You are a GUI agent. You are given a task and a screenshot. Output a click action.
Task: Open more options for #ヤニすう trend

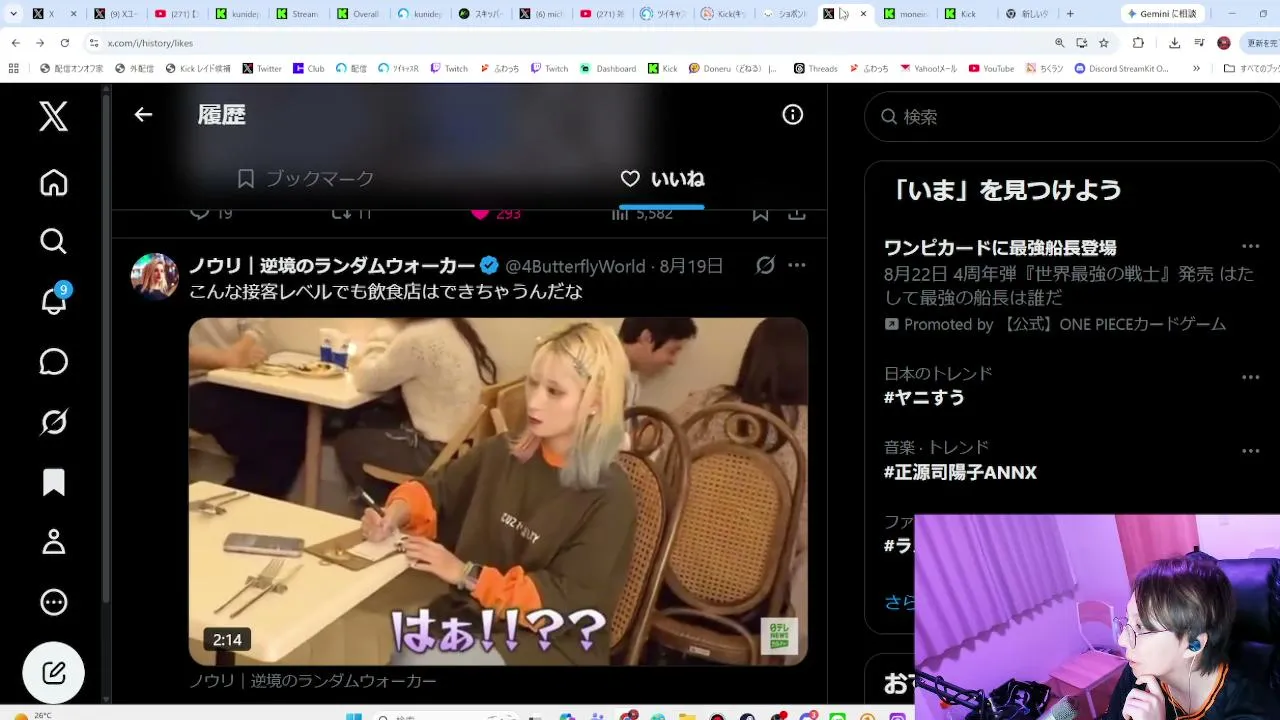(x=1251, y=377)
